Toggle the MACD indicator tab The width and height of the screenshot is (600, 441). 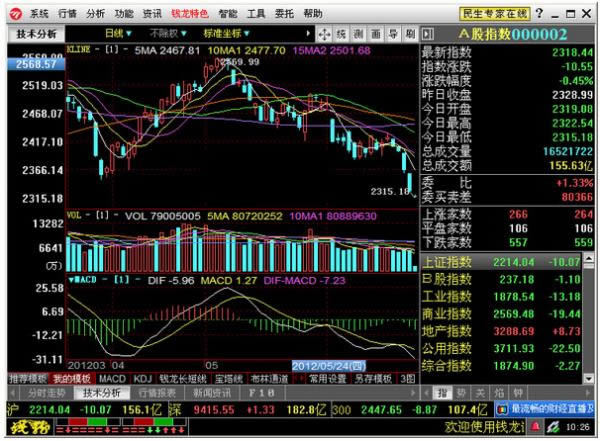pyautogui.click(x=112, y=379)
